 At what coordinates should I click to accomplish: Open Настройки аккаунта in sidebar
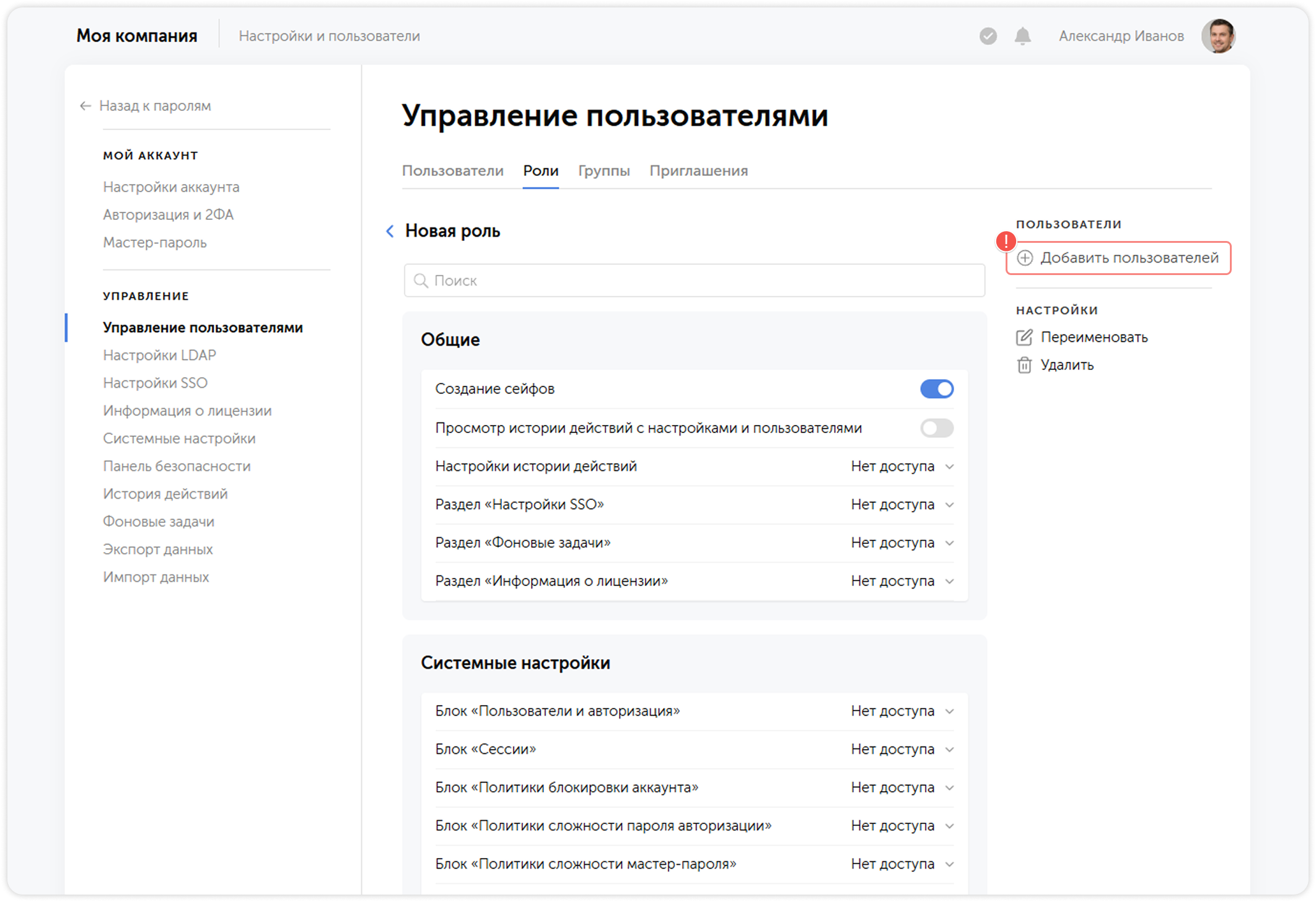(x=171, y=187)
